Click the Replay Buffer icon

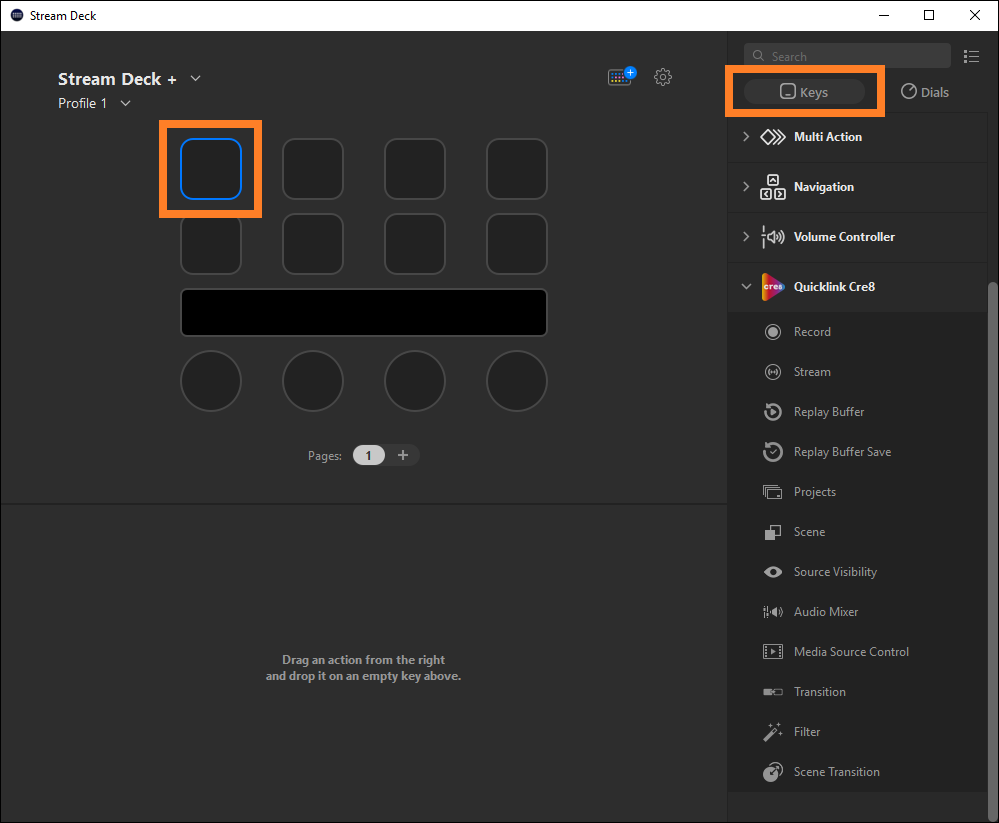pos(773,412)
